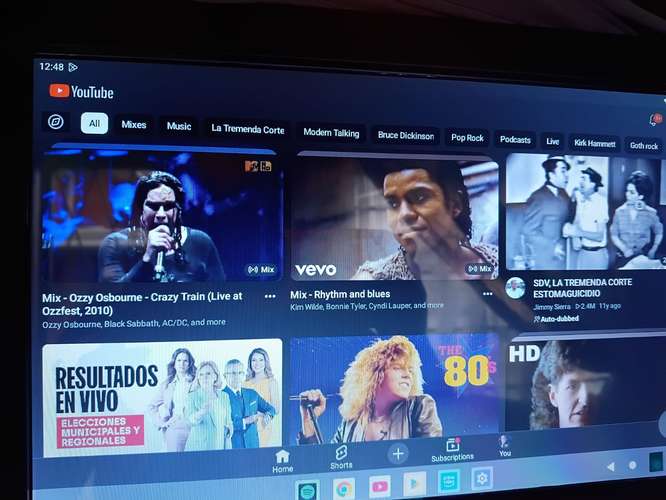Screen dimensions: 666x500
Task: Click 'Kim Wilde, Bonnie Tyler, Cyndi Lauper, and more'
Action: coord(367,306)
